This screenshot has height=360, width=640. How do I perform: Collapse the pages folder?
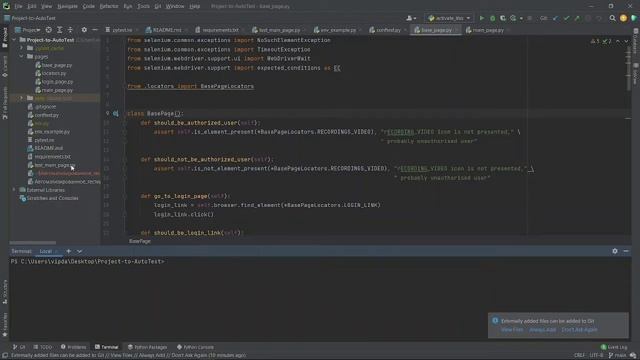tap(22, 56)
